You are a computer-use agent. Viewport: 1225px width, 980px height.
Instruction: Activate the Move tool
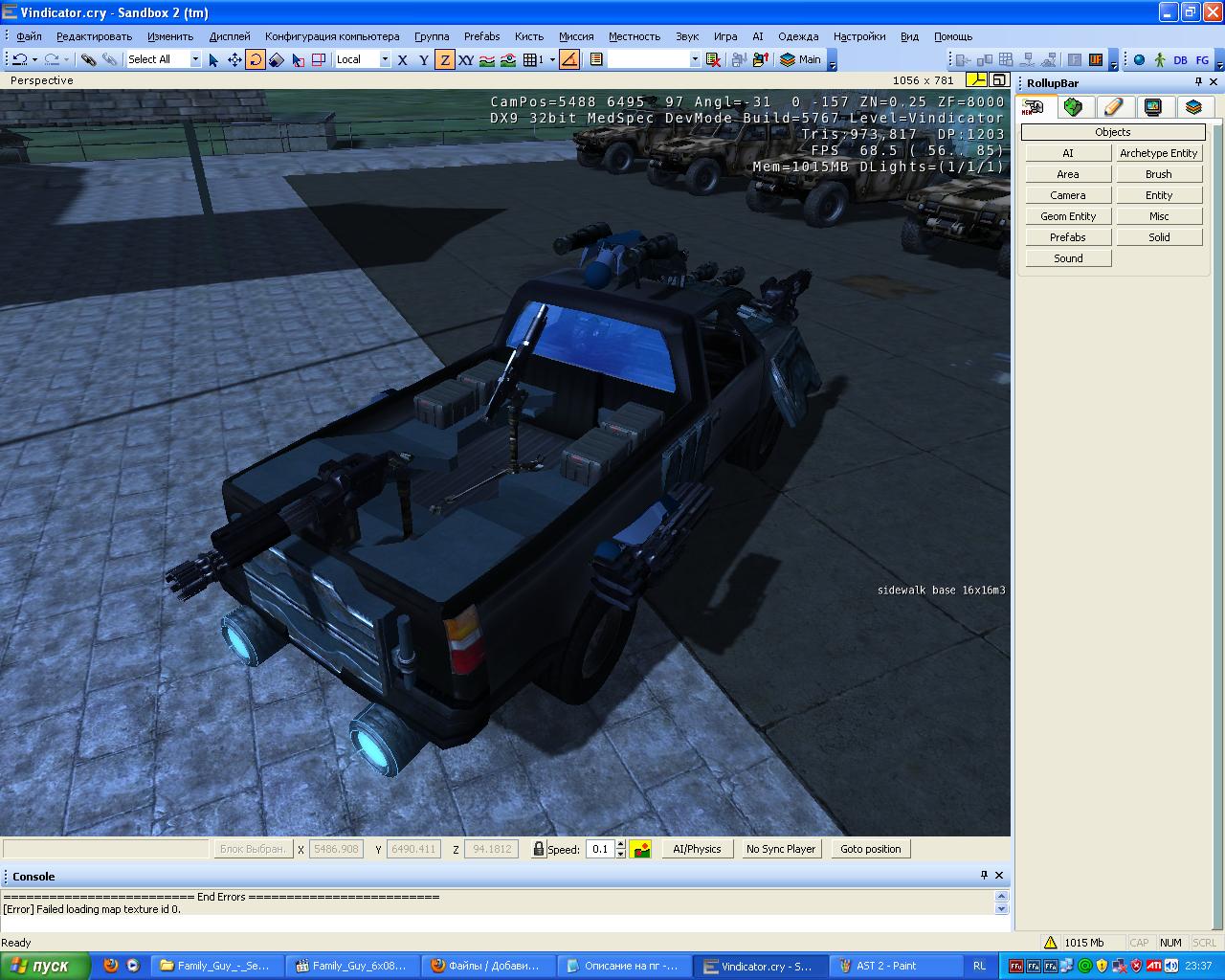coord(234,59)
